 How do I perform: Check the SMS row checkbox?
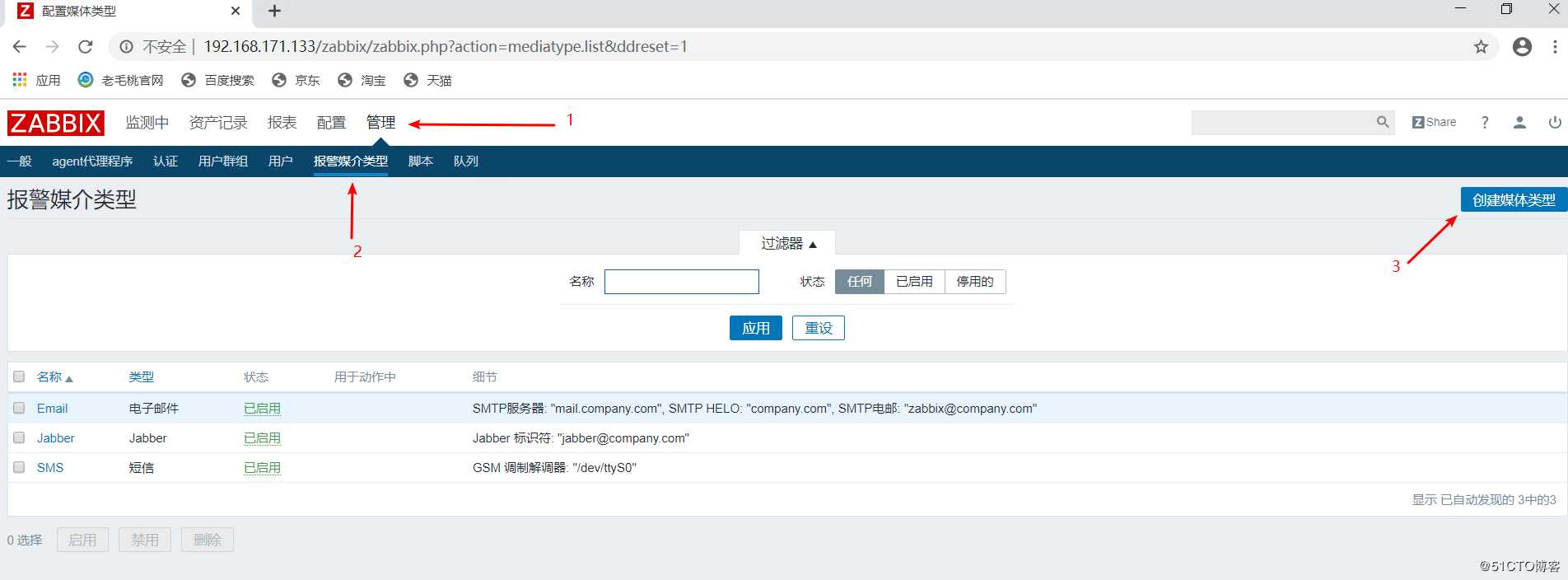point(19,467)
